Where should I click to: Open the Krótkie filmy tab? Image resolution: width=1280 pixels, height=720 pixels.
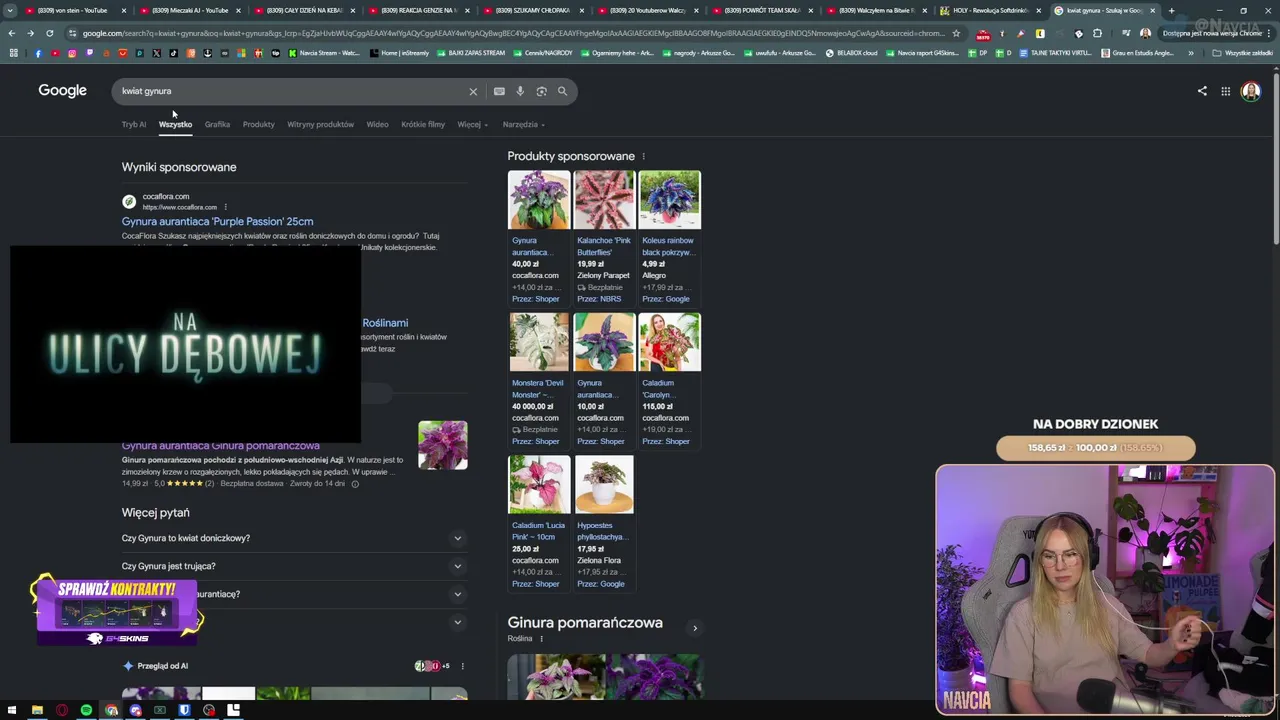tap(423, 125)
